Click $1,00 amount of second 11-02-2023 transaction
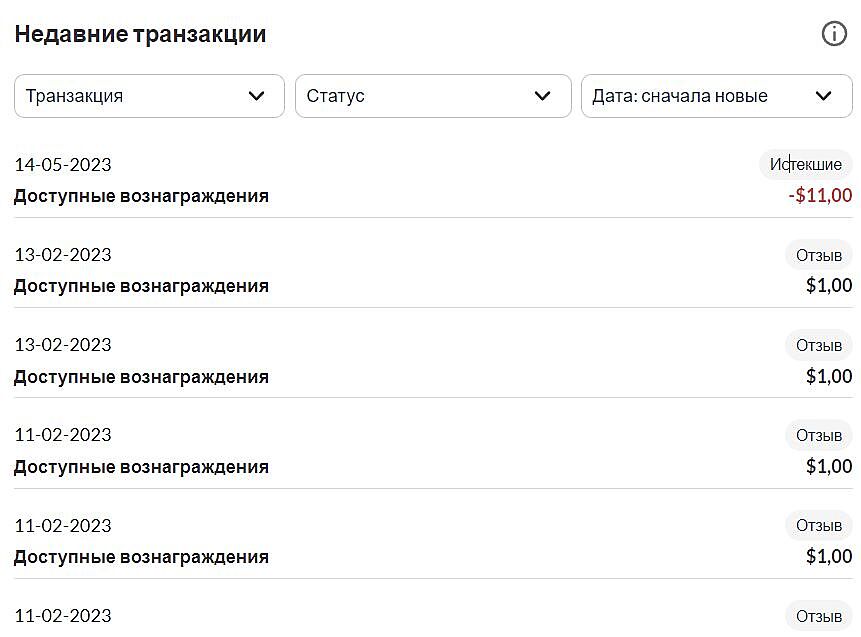 tap(829, 557)
